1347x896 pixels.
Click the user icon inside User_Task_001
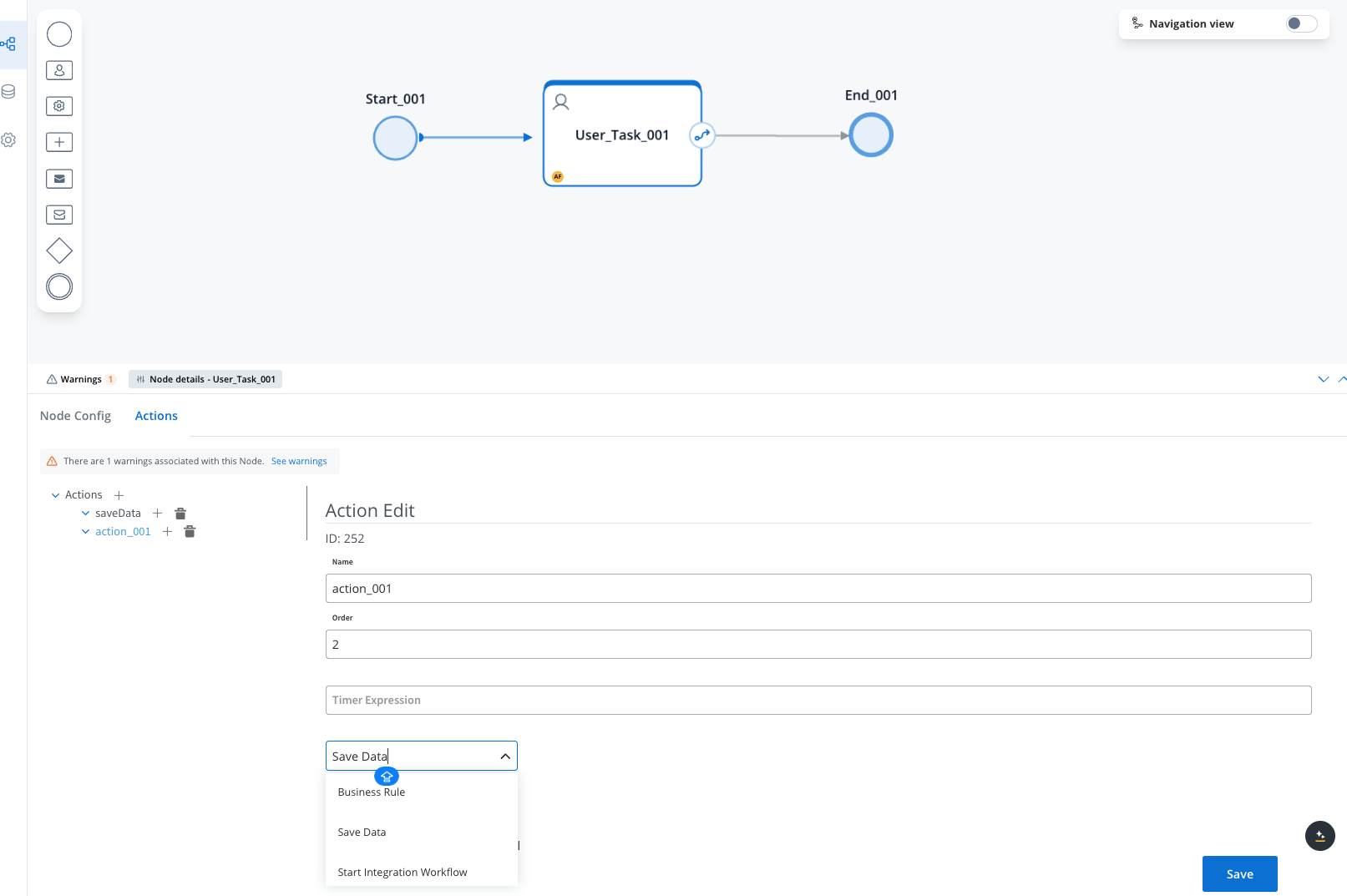(561, 102)
